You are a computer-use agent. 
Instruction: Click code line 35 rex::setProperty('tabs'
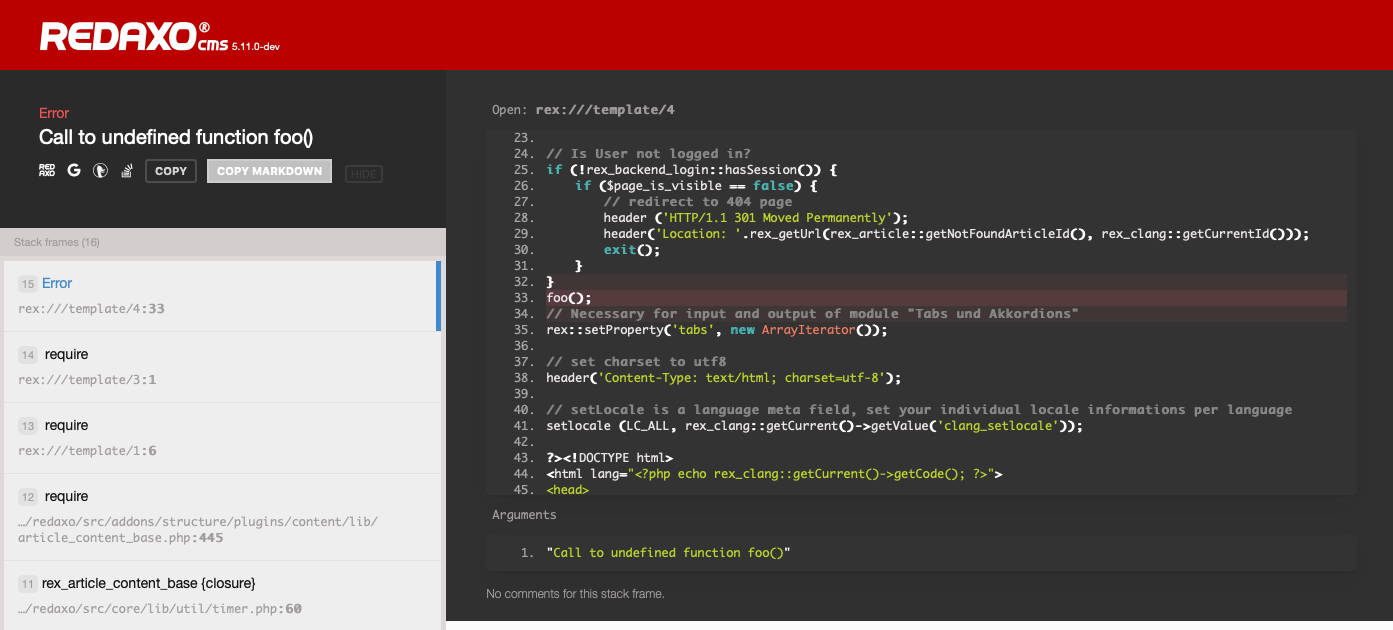[716, 330]
